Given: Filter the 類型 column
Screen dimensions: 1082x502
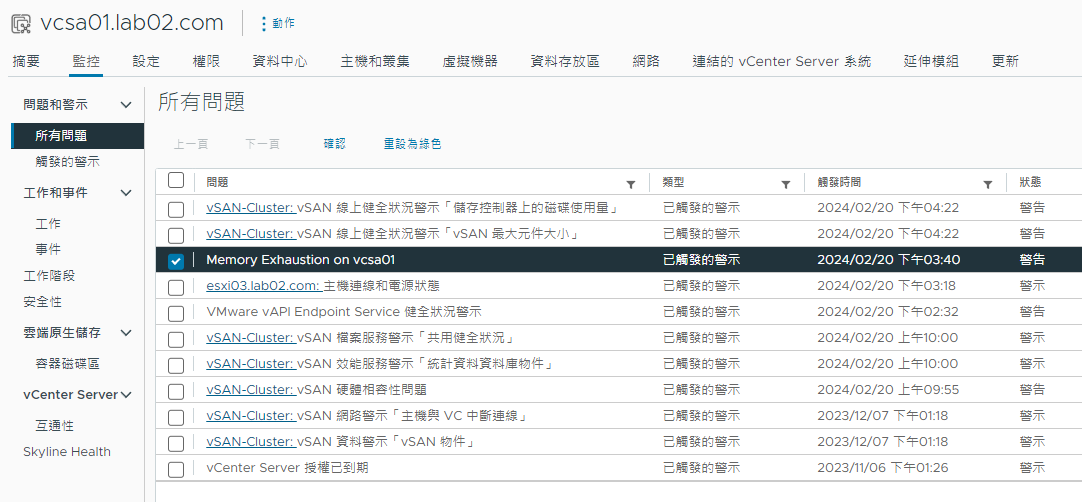Looking at the screenshot, I should tap(785, 184).
